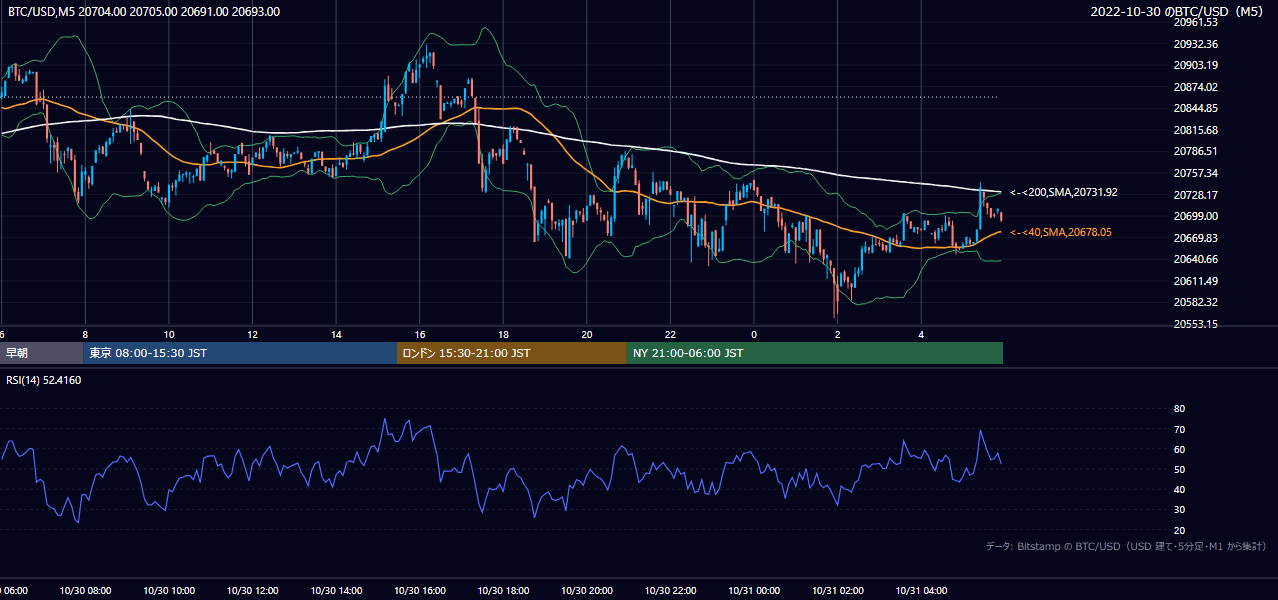The width and height of the screenshot is (1278, 600).
Task: Click the 10/30 14:00 time axis label
Action: [x=336, y=591]
